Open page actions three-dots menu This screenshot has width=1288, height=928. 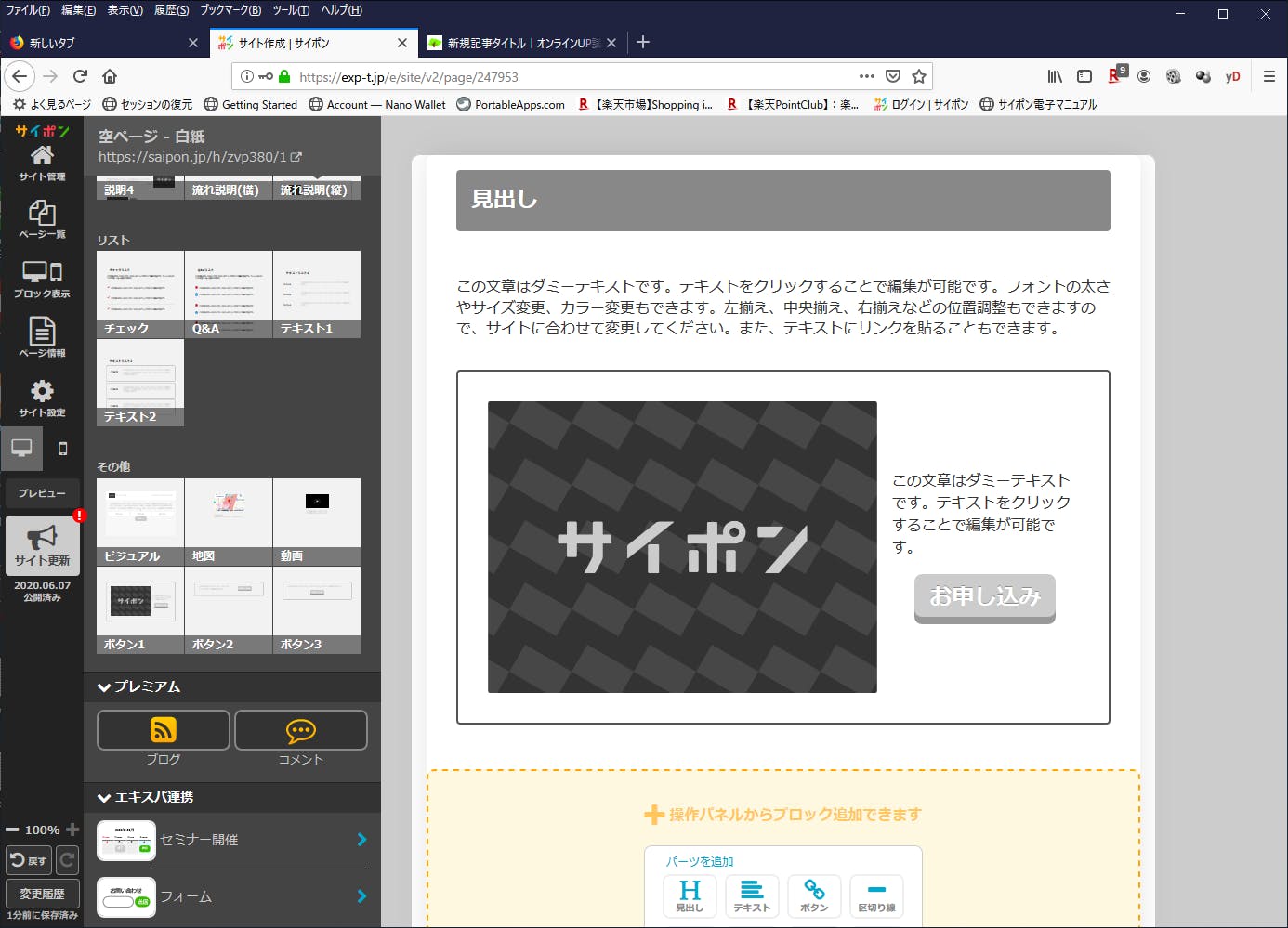[867, 76]
